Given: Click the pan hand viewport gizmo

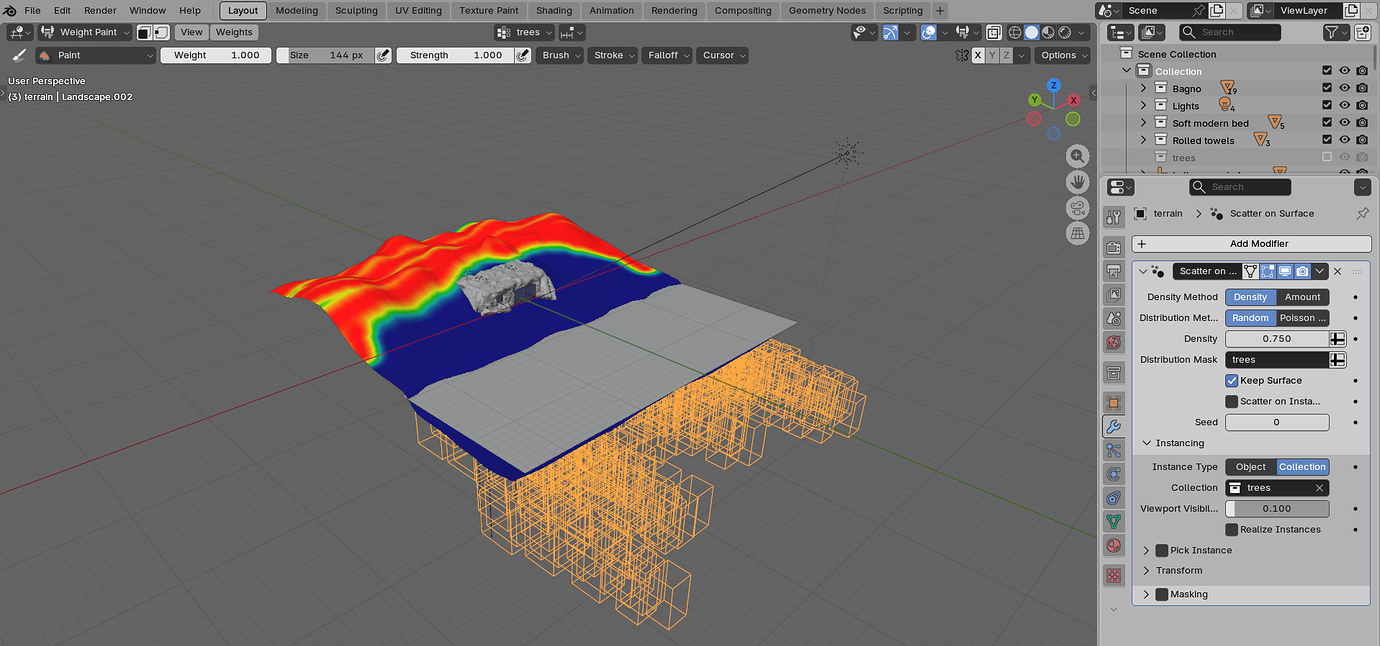Looking at the screenshot, I should coord(1077,182).
